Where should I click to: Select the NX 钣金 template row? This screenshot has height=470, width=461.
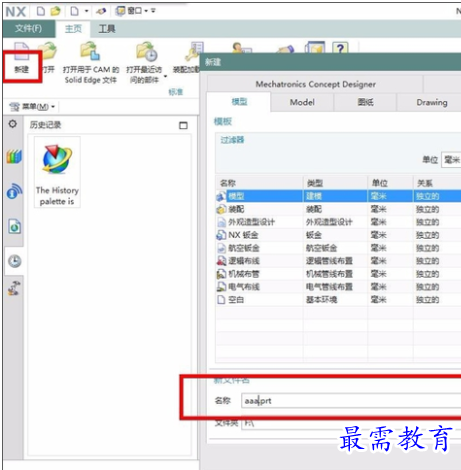click(x=338, y=235)
